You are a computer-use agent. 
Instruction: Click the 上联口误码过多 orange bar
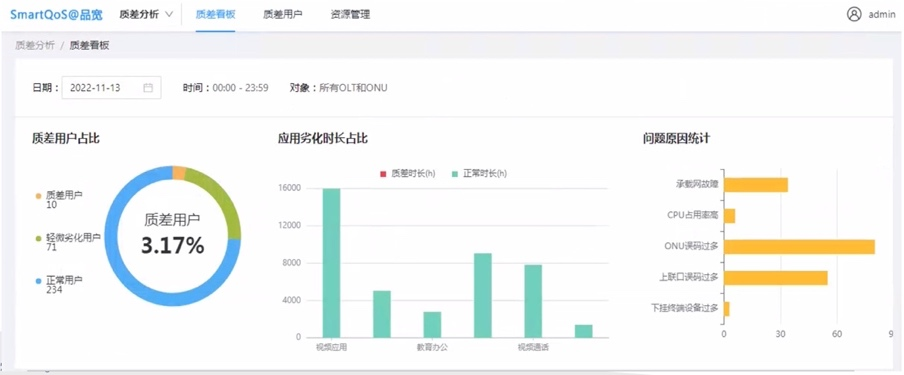point(775,278)
